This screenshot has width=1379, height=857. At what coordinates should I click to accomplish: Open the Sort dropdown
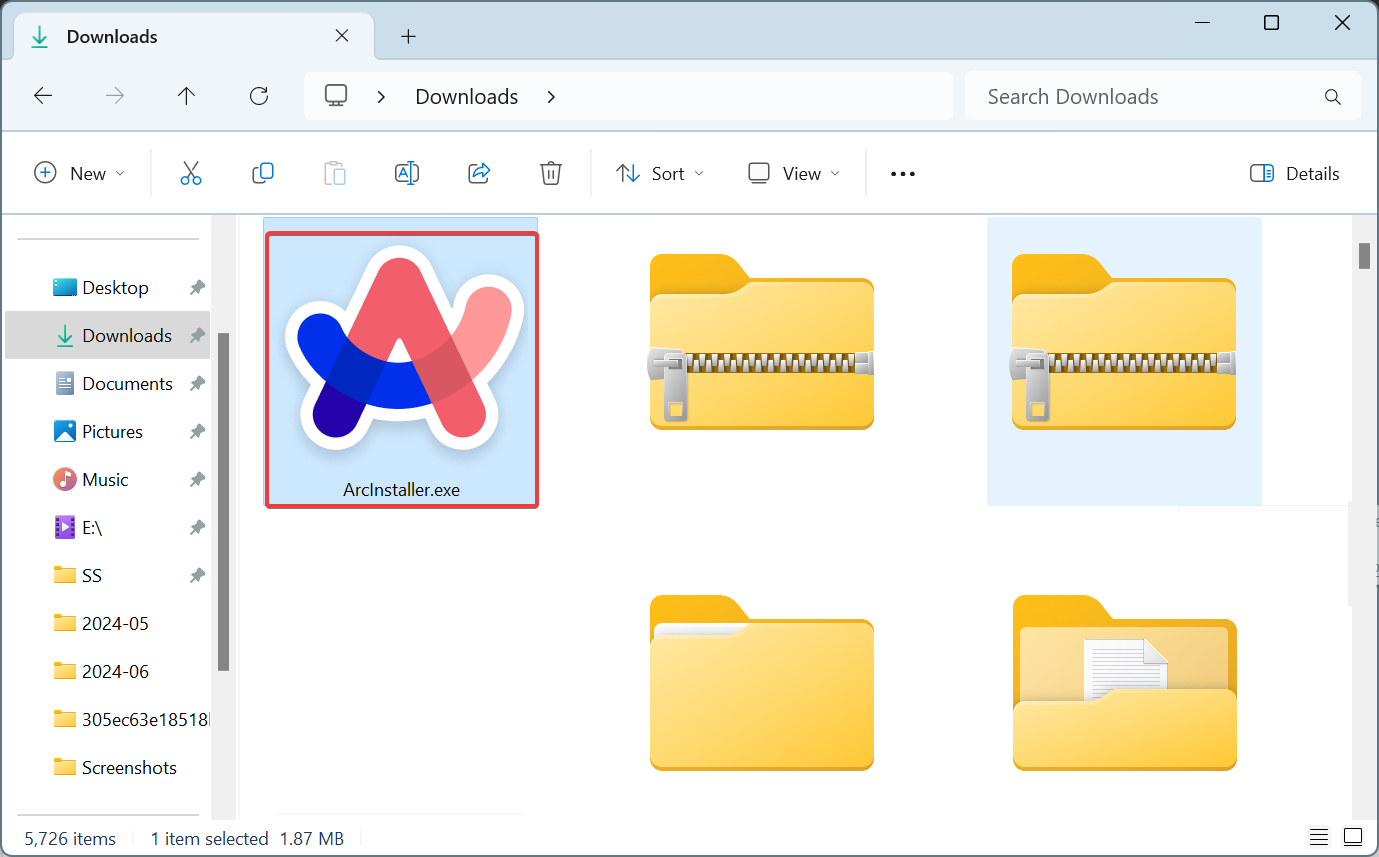point(659,173)
